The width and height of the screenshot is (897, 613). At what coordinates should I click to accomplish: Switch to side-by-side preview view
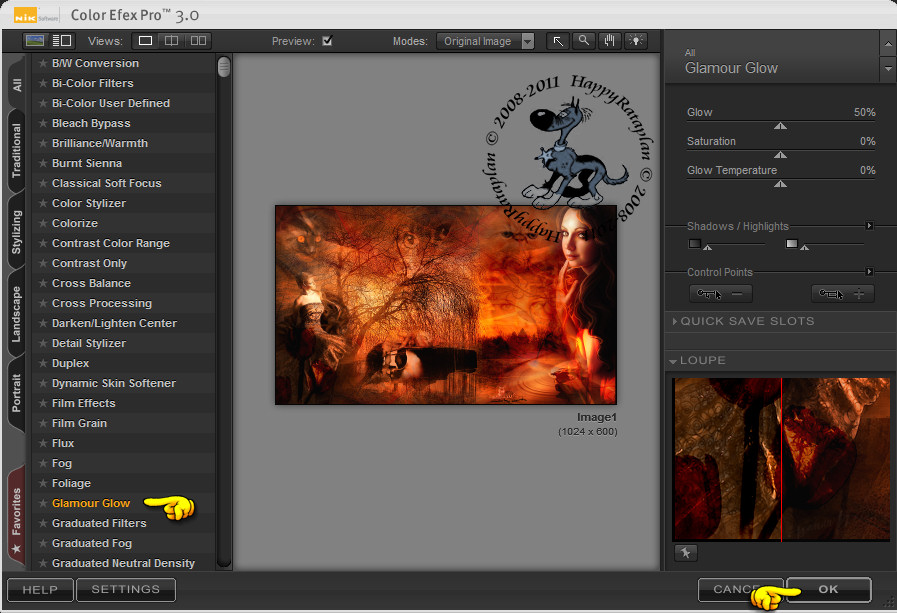(x=198, y=41)
